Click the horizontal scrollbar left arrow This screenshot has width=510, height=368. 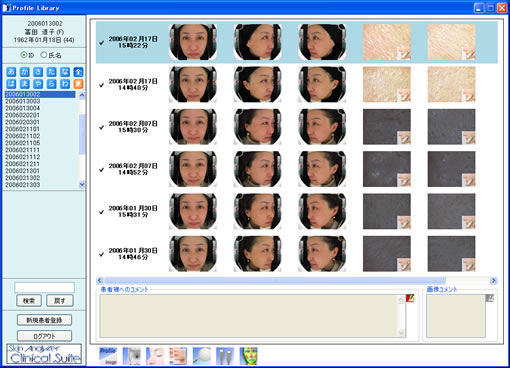[x=99, y=281]
